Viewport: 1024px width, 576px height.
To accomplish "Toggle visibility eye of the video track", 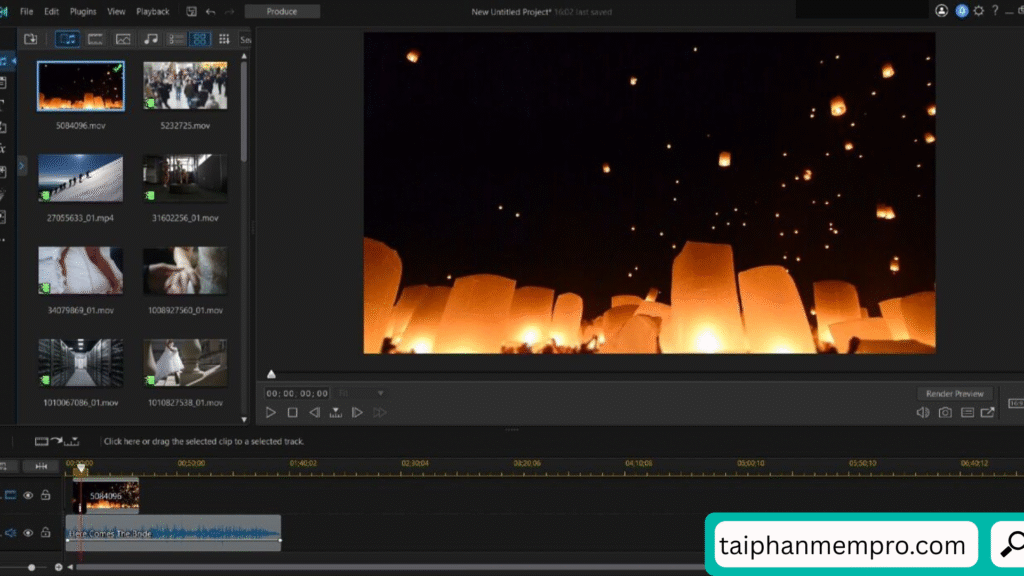I will 28,495.
